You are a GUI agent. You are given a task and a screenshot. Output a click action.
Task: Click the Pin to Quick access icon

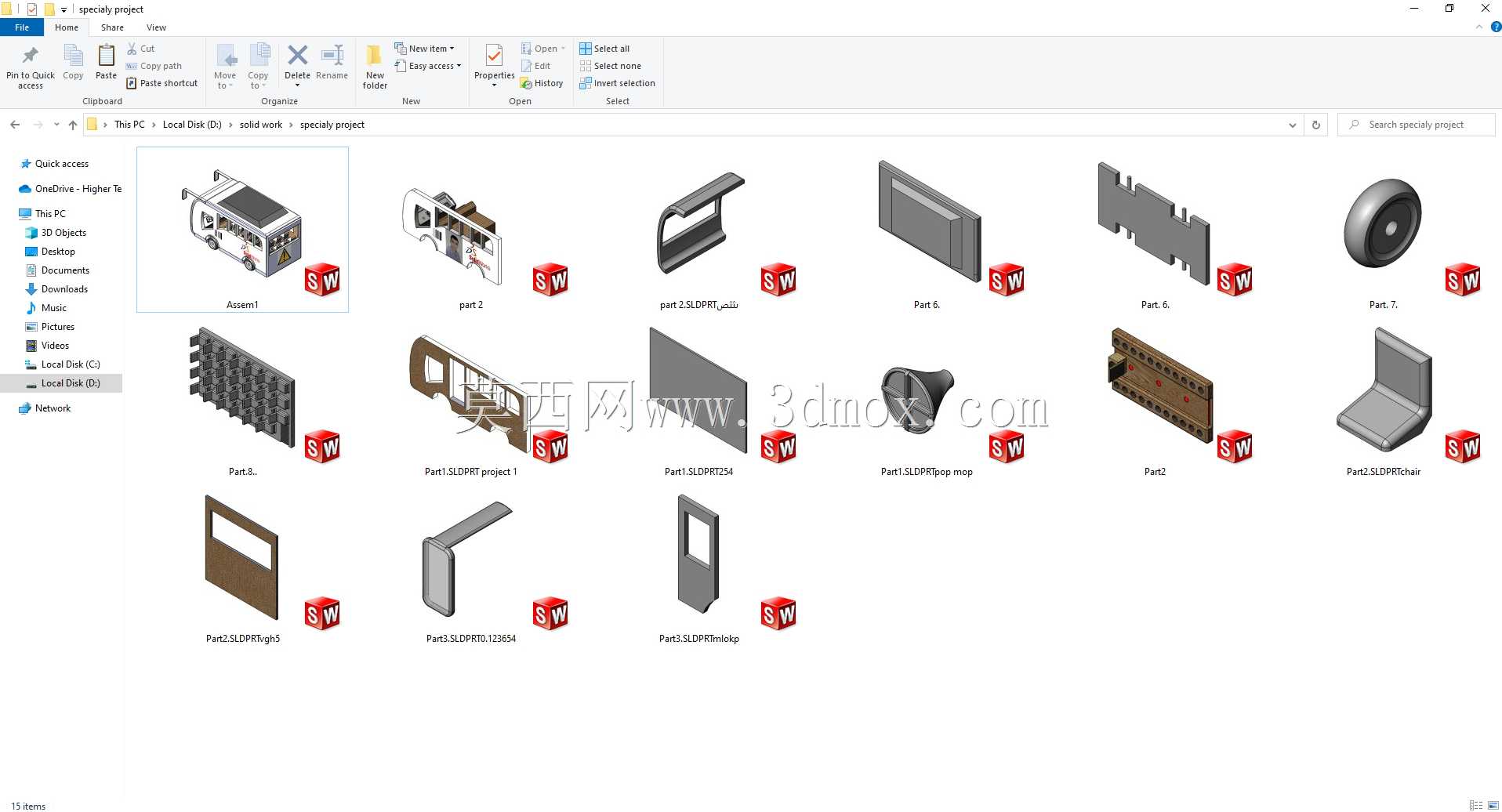pyautogui.click(x=31, y=56)
